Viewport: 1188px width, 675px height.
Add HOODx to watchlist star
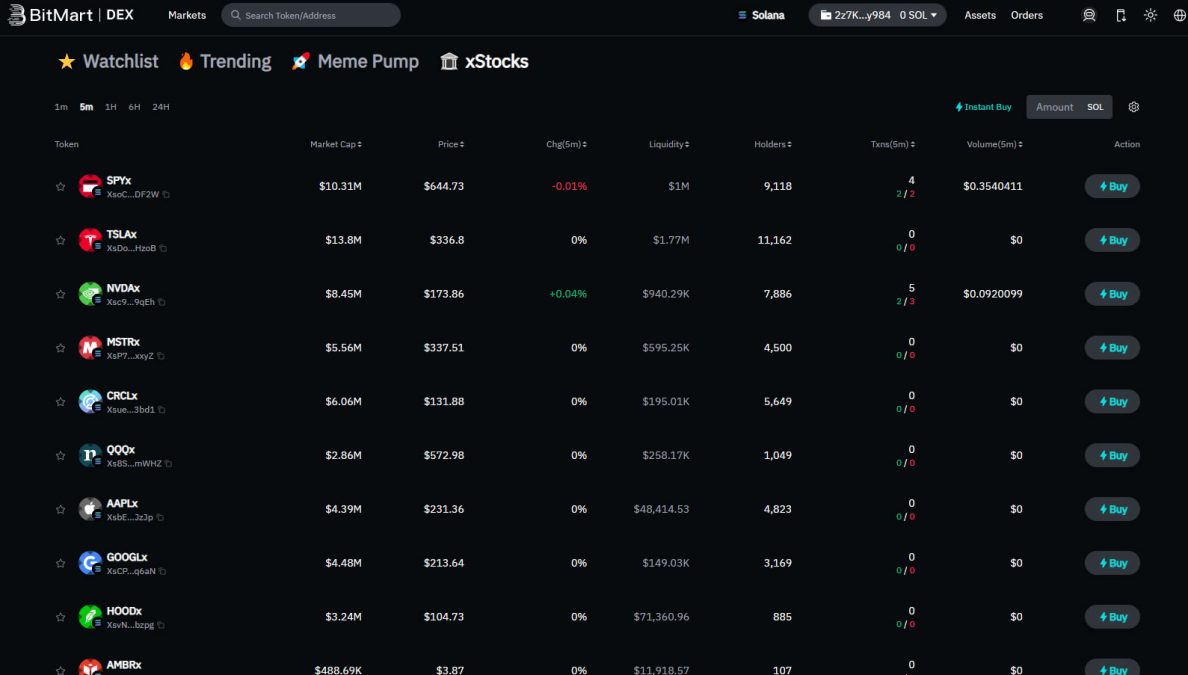61,617
